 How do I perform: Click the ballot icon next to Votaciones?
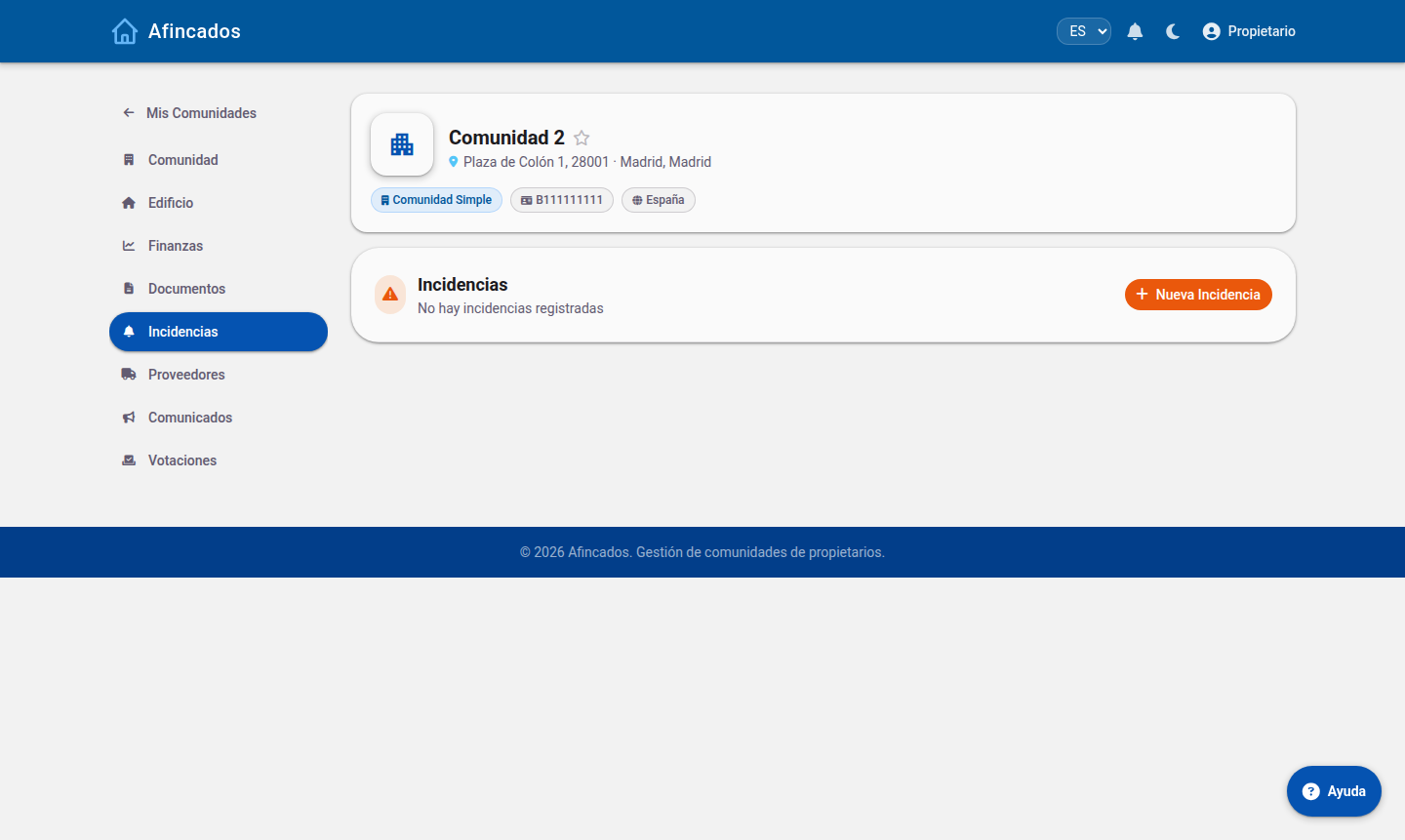pyautogui.click(x=129, y=460)
